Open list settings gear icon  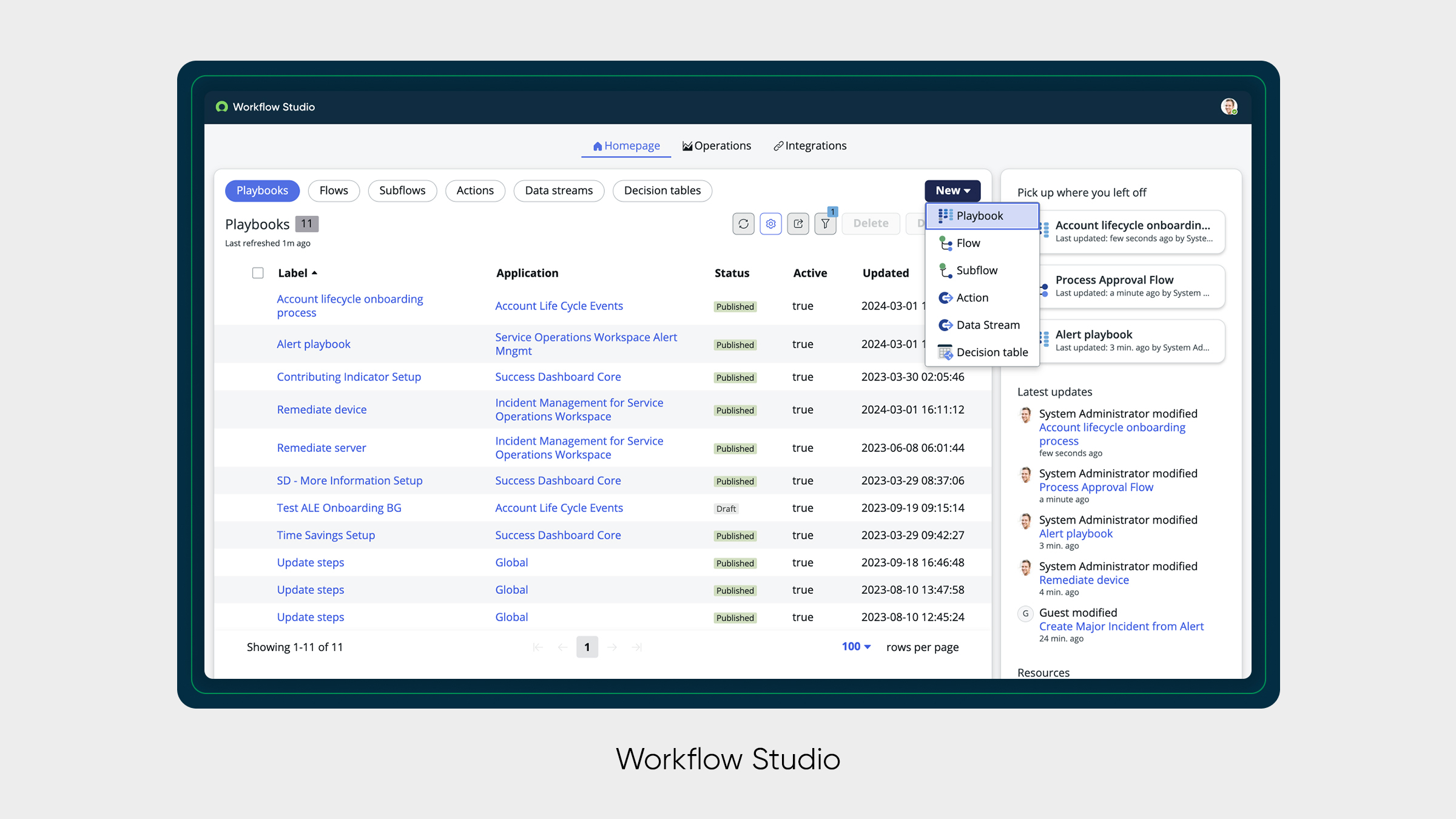pyautogui.click(x=770, y=224)
